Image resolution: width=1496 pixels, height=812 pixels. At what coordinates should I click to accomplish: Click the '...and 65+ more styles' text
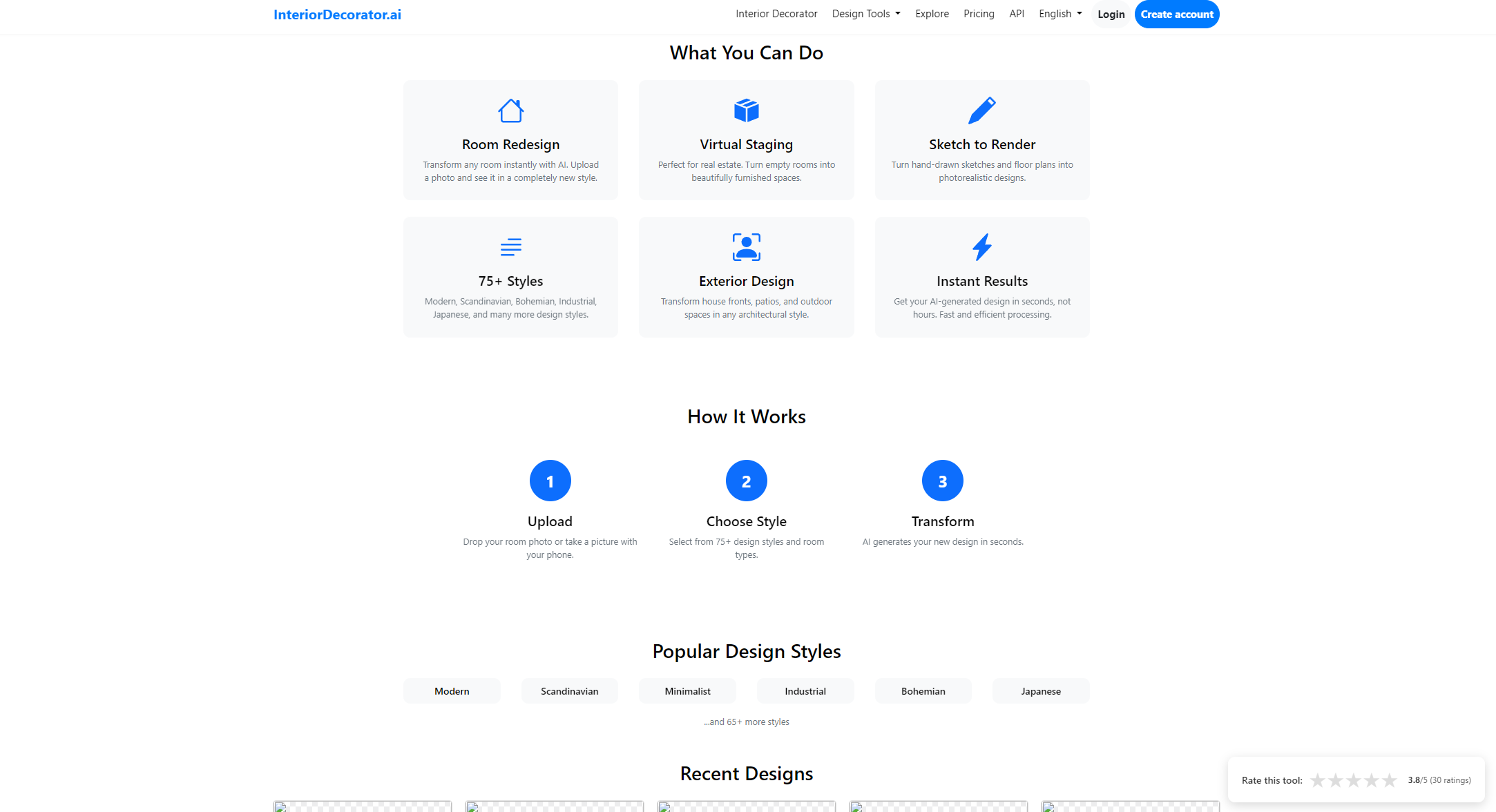746,722
